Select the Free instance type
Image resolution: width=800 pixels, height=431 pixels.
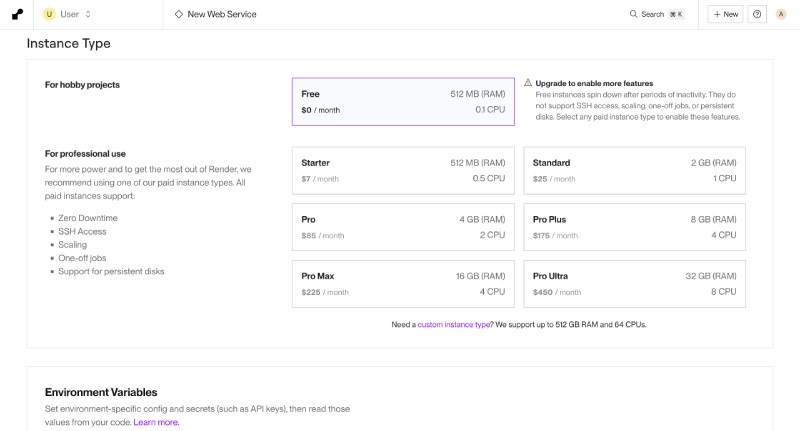tap(403, 102)
